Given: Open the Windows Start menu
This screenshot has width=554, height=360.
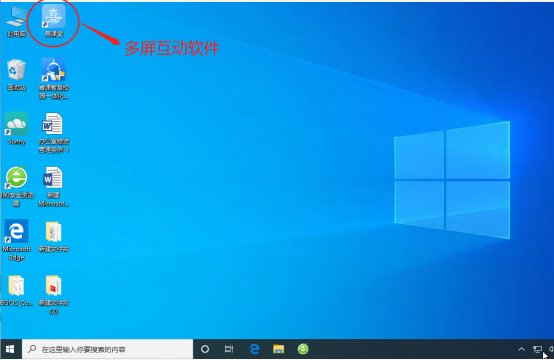Looking at the screenshot, I should click(10, 349).
